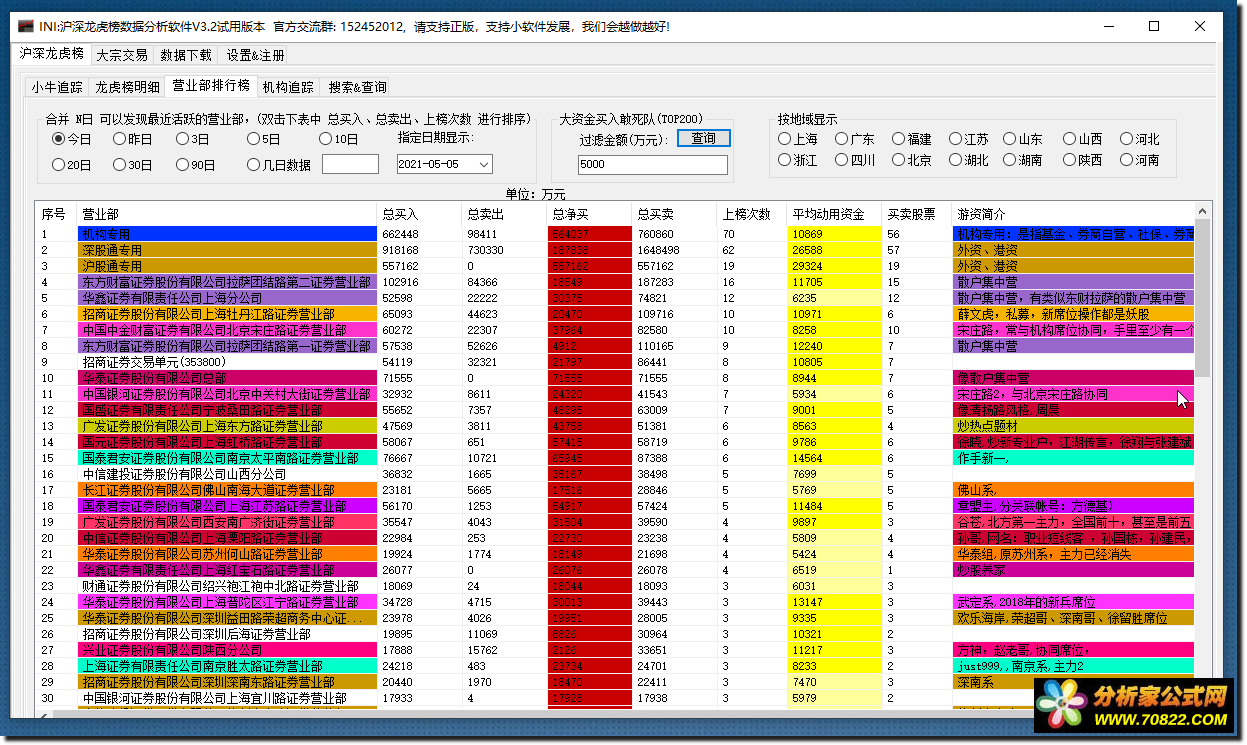
Task: Click the 买卖股票 column header
Action: (x=917, y=214)
